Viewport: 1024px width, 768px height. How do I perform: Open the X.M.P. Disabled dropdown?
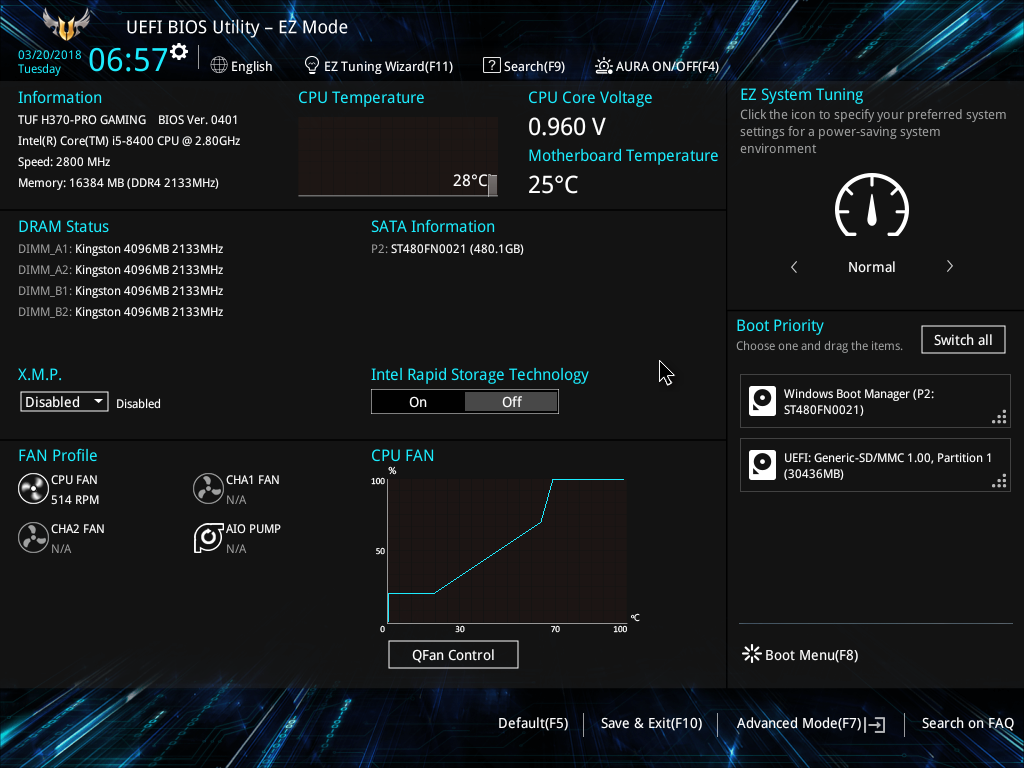(x=64, y=402)
